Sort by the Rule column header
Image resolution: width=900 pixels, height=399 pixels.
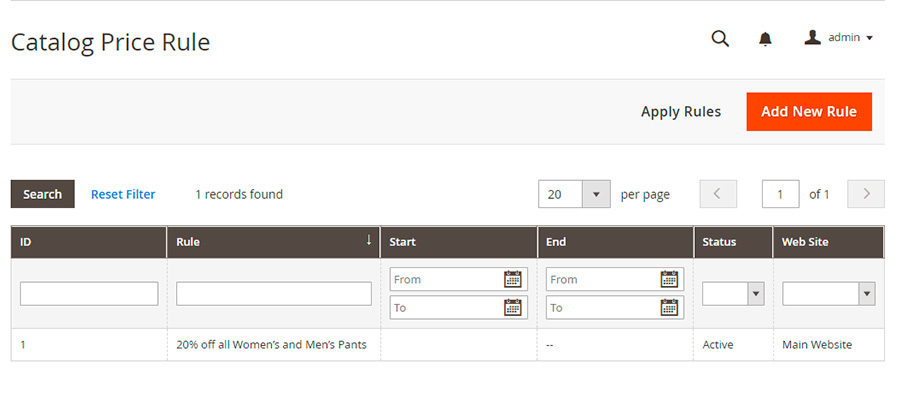(x=274, y=242)
